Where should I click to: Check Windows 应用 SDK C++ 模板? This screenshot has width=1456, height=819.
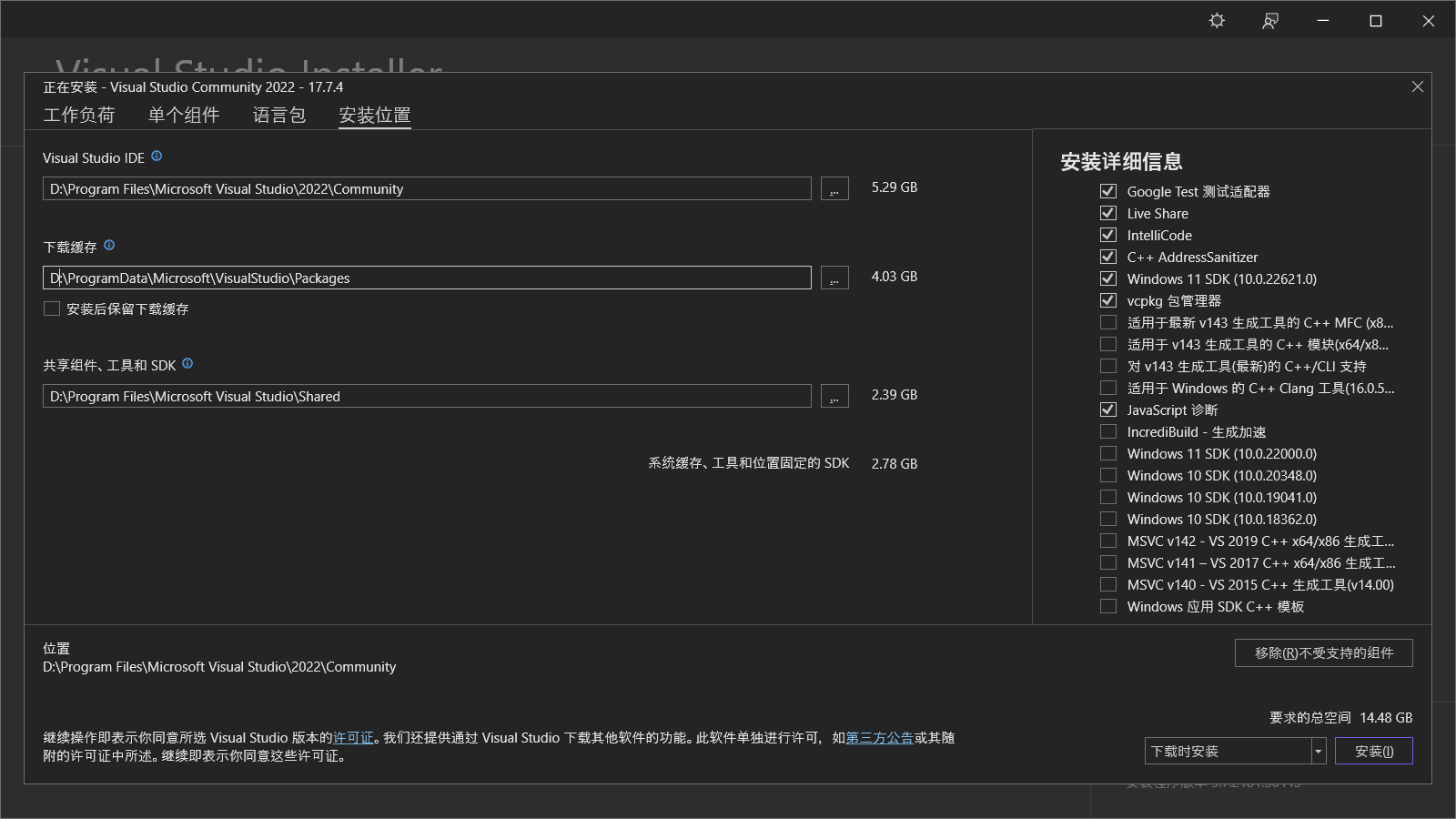(x=1108, y=606)
